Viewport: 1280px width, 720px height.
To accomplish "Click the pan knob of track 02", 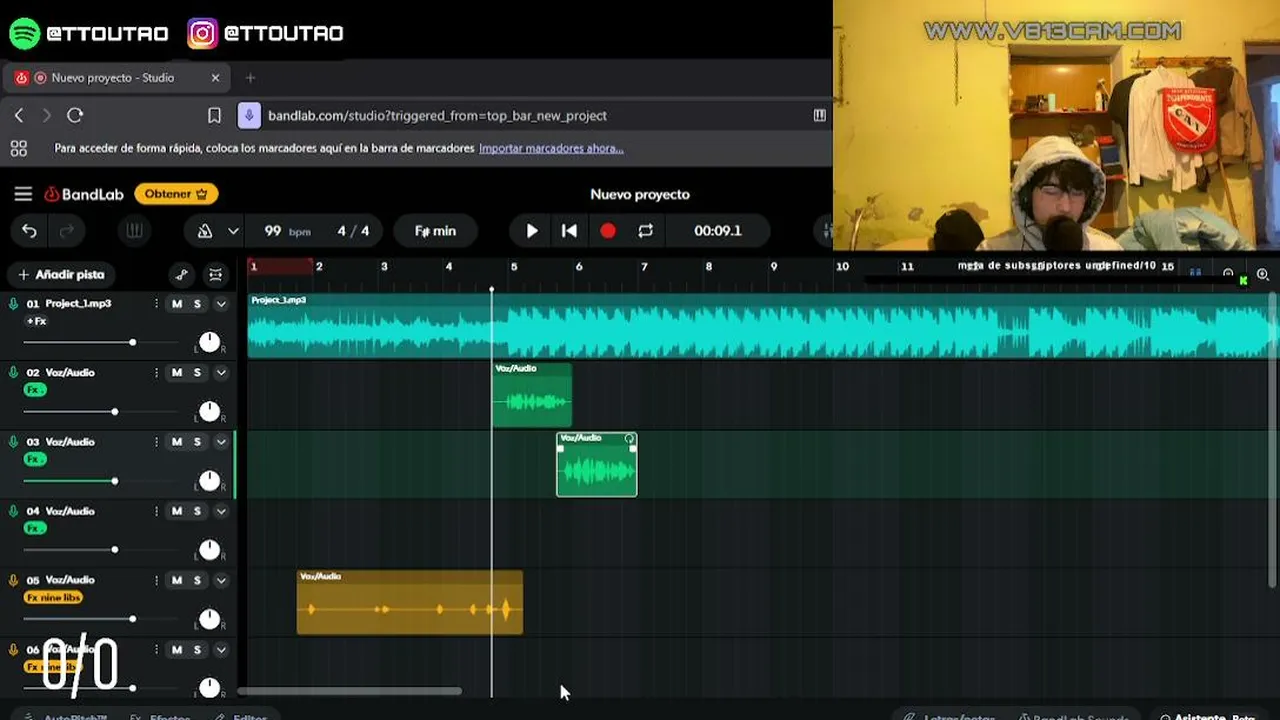I will pos(209,411).
